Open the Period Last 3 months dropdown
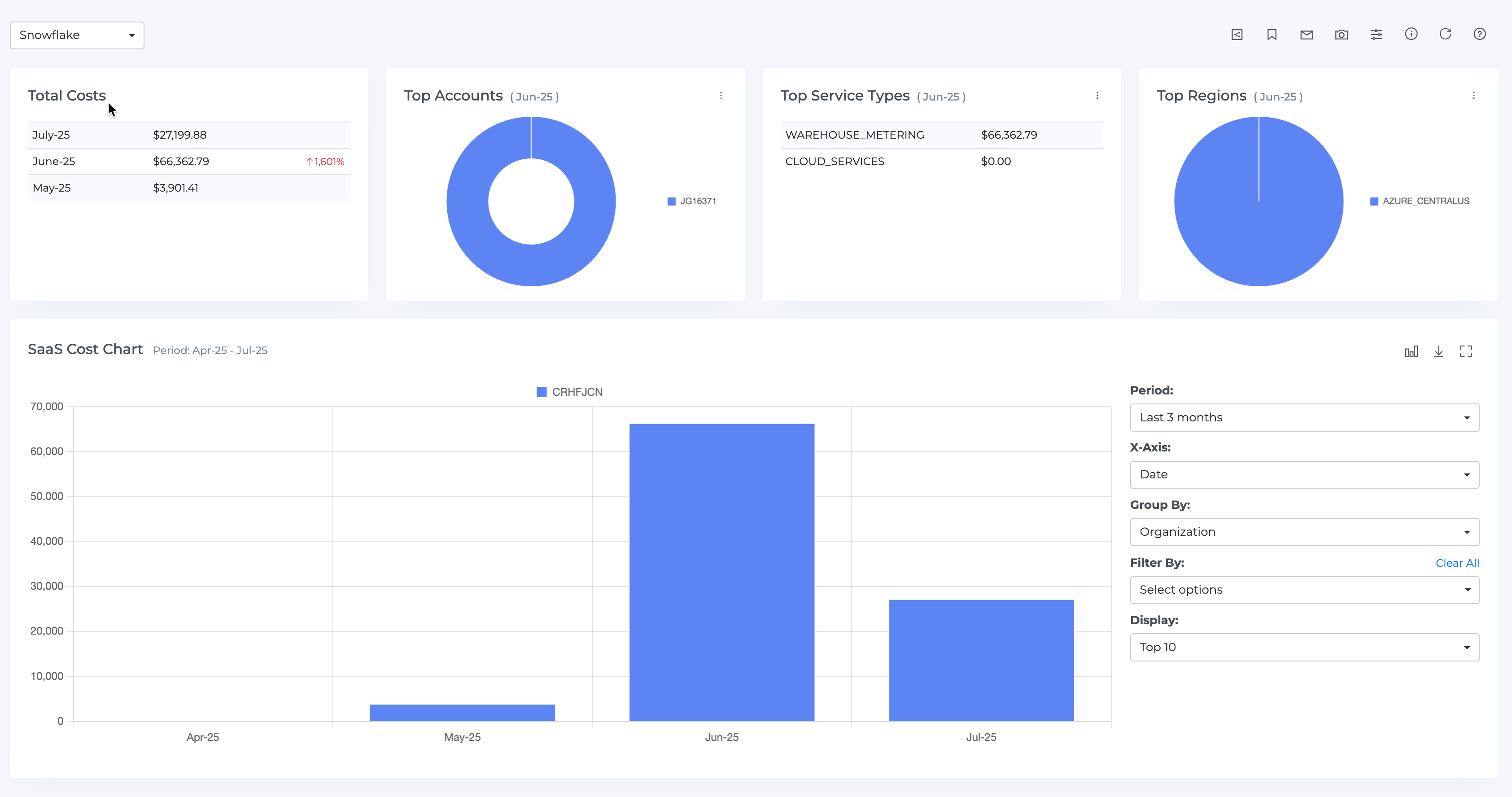 [1304, 417]
